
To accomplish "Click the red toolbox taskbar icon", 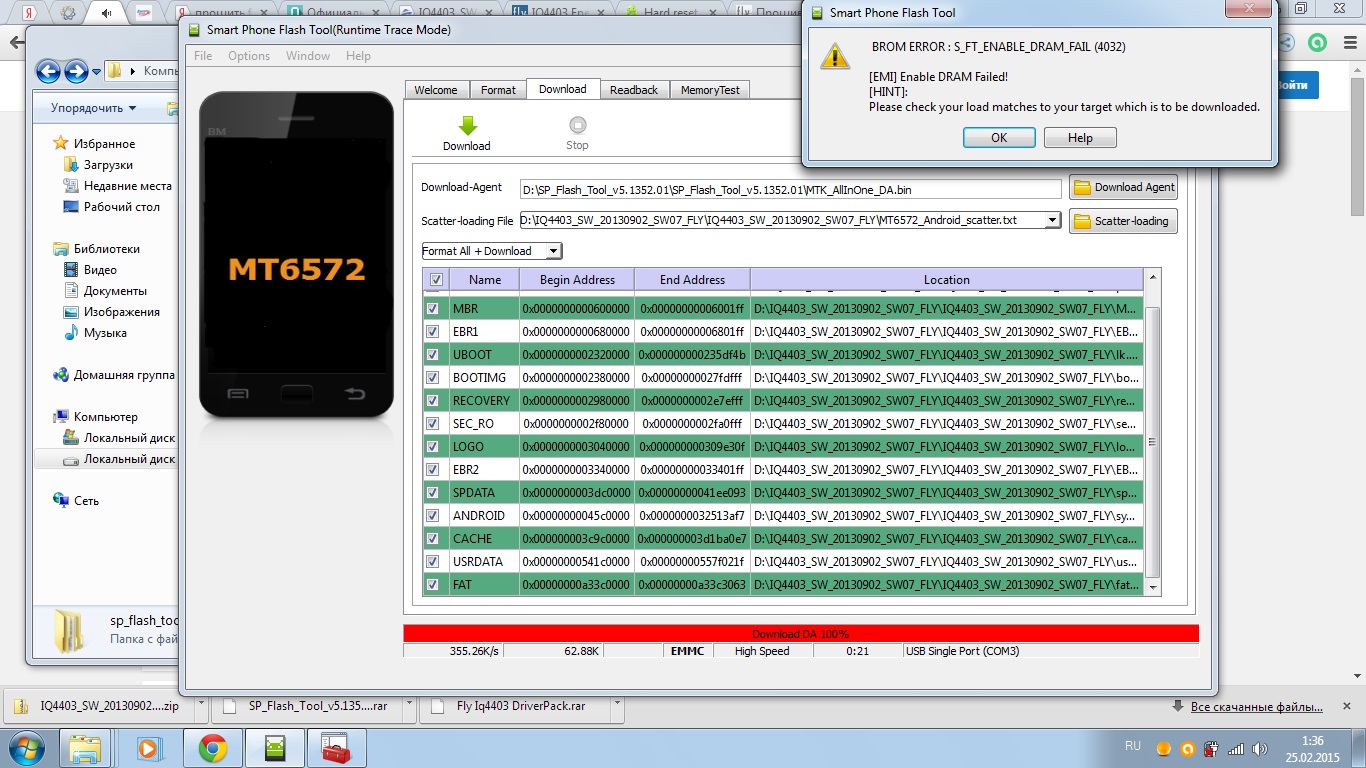I will click(335, 748).
